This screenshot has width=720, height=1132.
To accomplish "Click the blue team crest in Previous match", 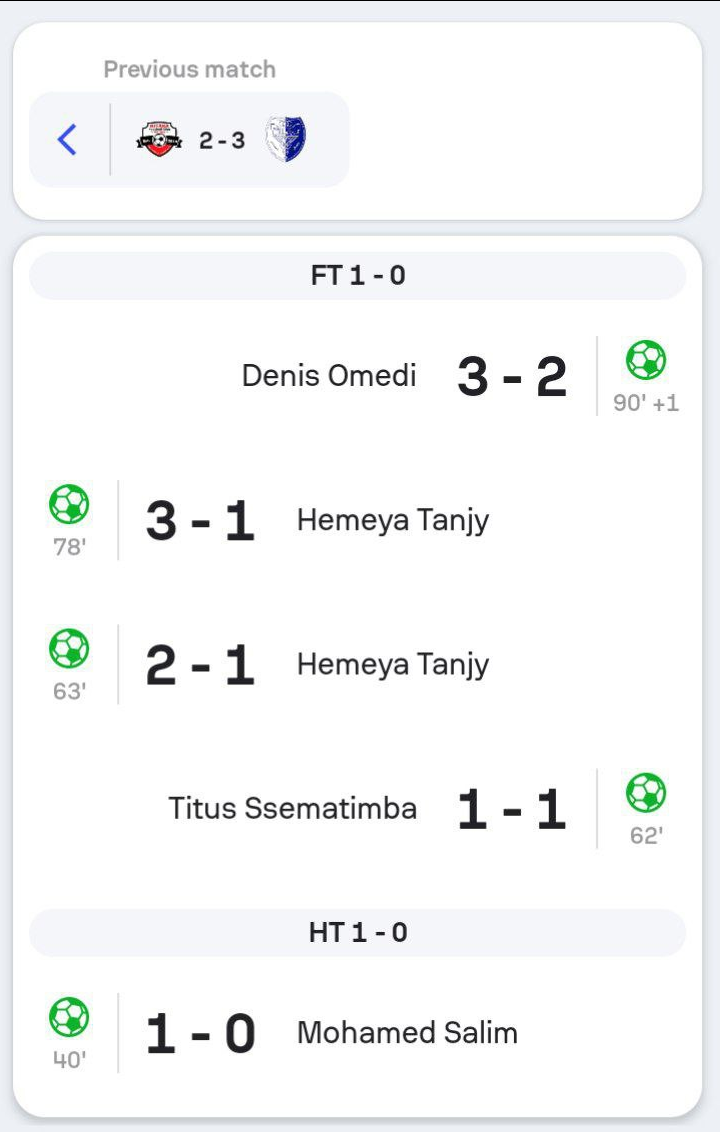I will click(286, 140).
